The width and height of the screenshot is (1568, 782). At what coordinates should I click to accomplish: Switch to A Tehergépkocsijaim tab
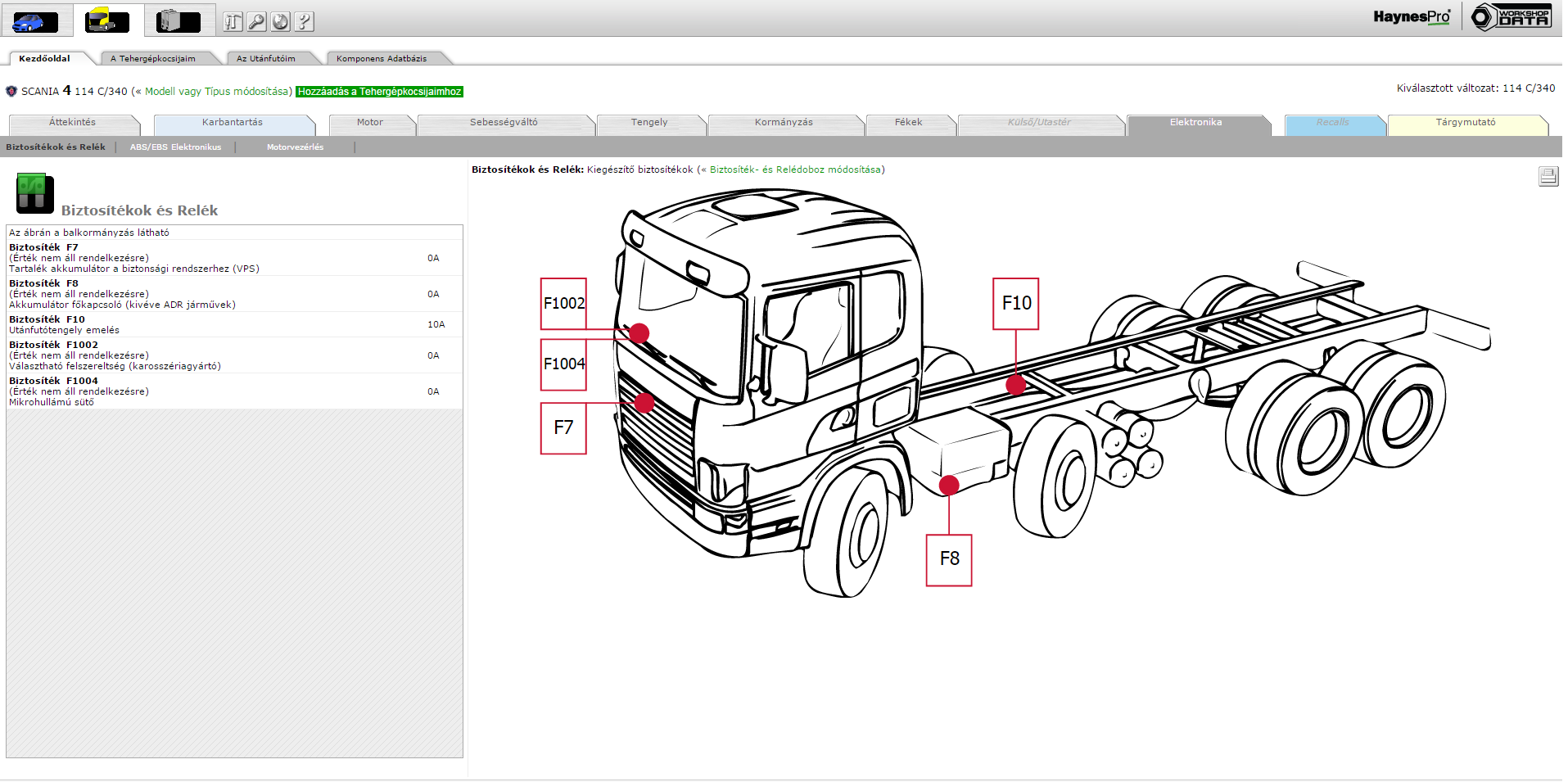(153, 59)
